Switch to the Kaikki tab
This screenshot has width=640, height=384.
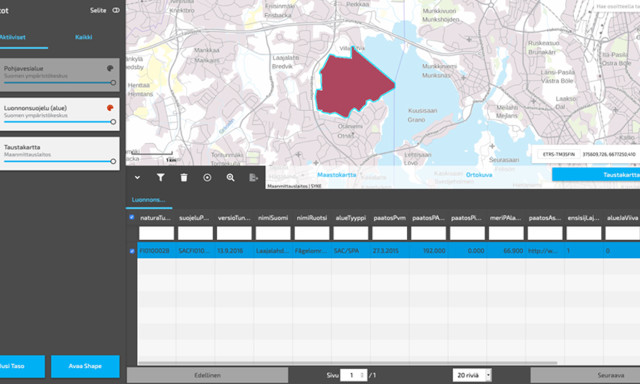84,37
